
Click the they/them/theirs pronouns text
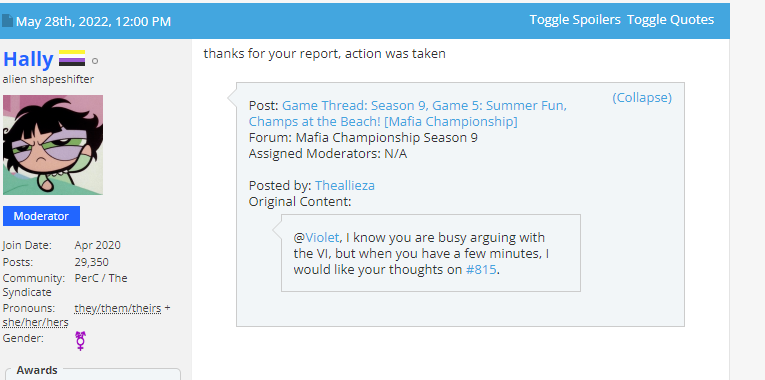(x=118, y=309)
